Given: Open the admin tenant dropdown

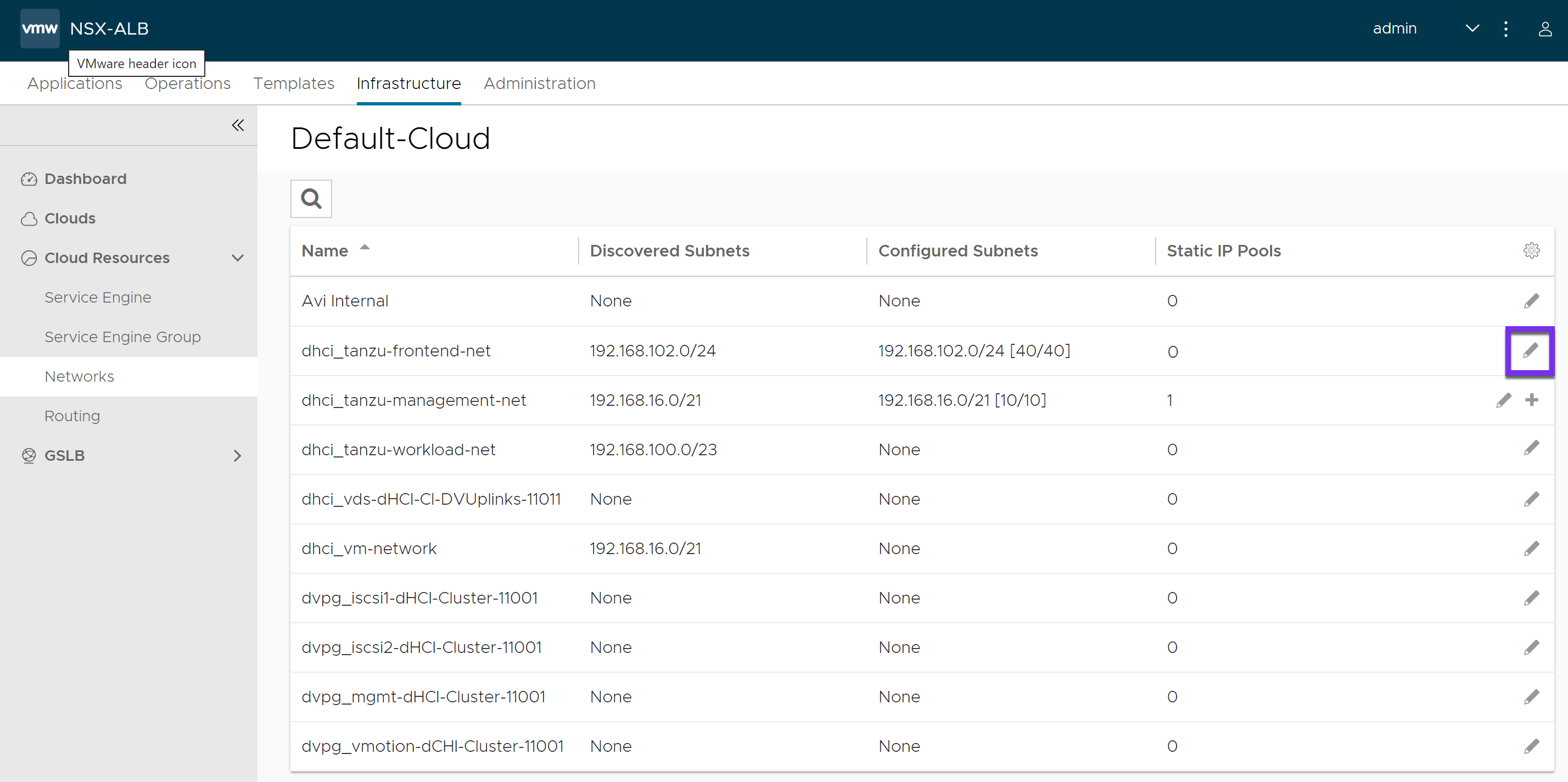Looking at the screenshot, I should tap(1472, 29).
